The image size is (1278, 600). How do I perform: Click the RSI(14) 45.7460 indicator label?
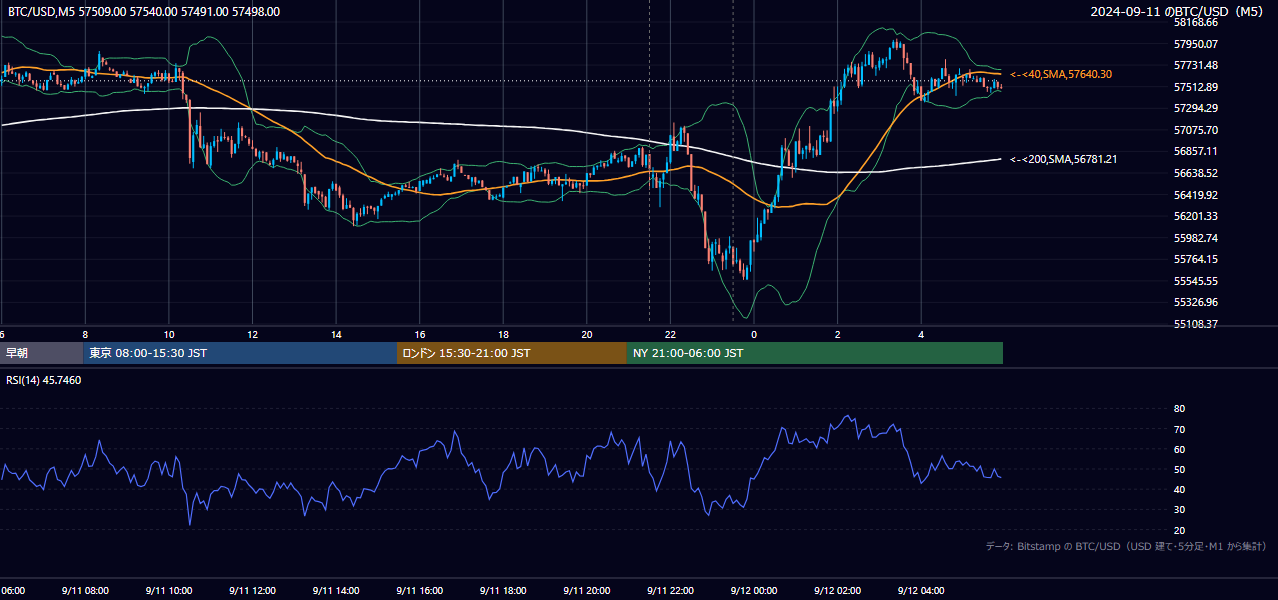[x=44, y=380]
